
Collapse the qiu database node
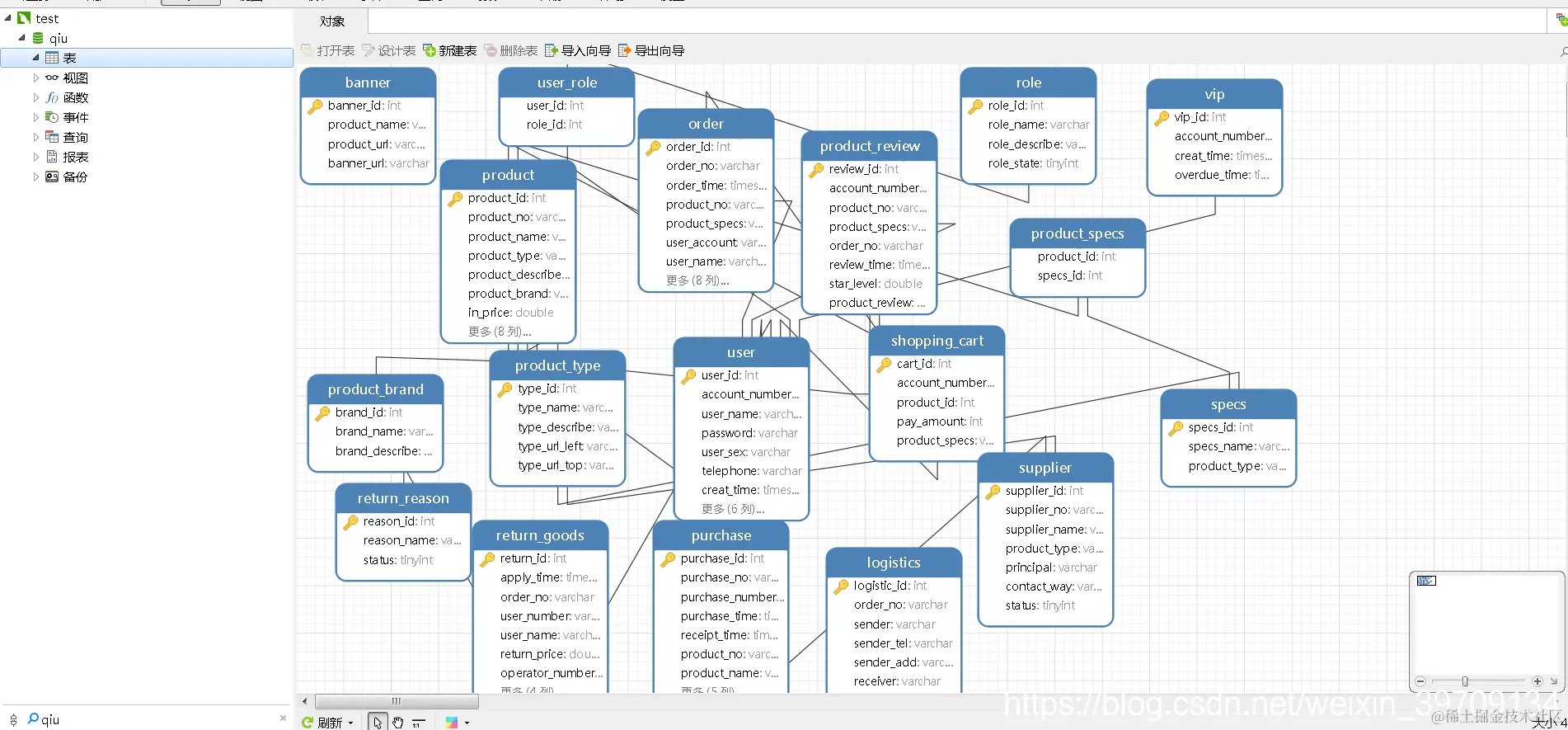[x=22, y=38]
